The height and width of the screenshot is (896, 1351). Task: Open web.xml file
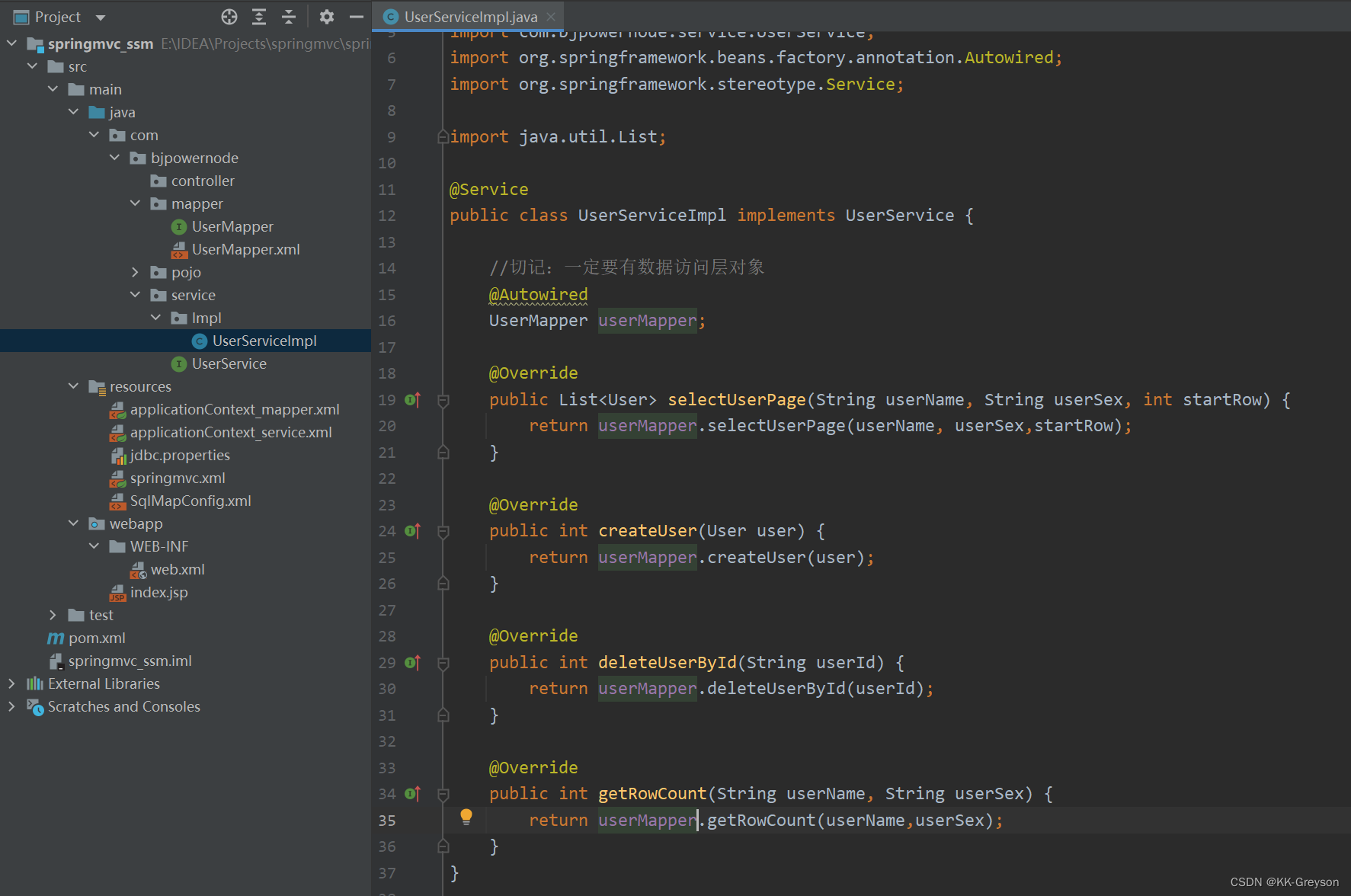pyautogui.click(x=177, y=569)
